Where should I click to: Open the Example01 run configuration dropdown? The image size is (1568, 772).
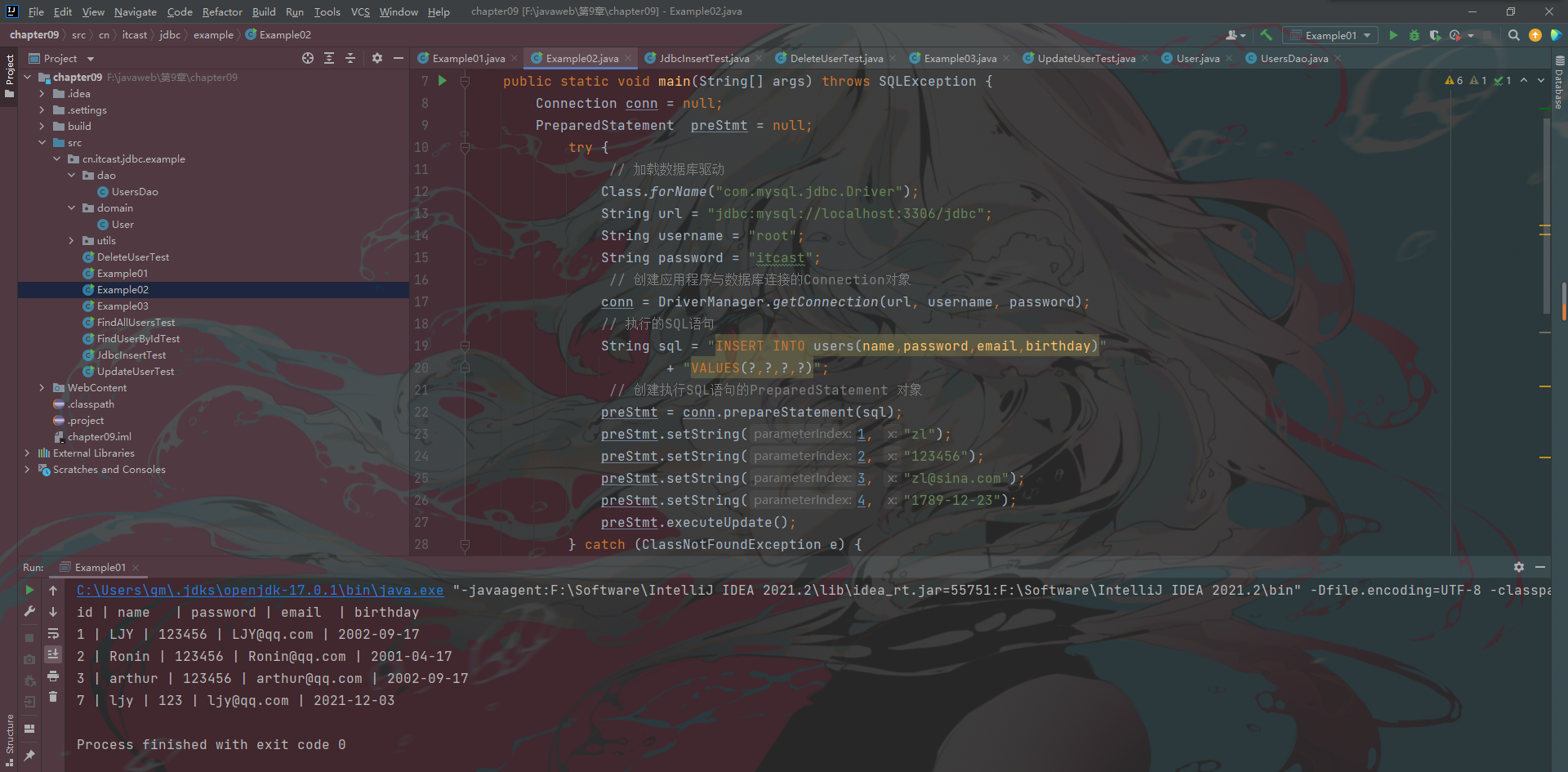1330,35
